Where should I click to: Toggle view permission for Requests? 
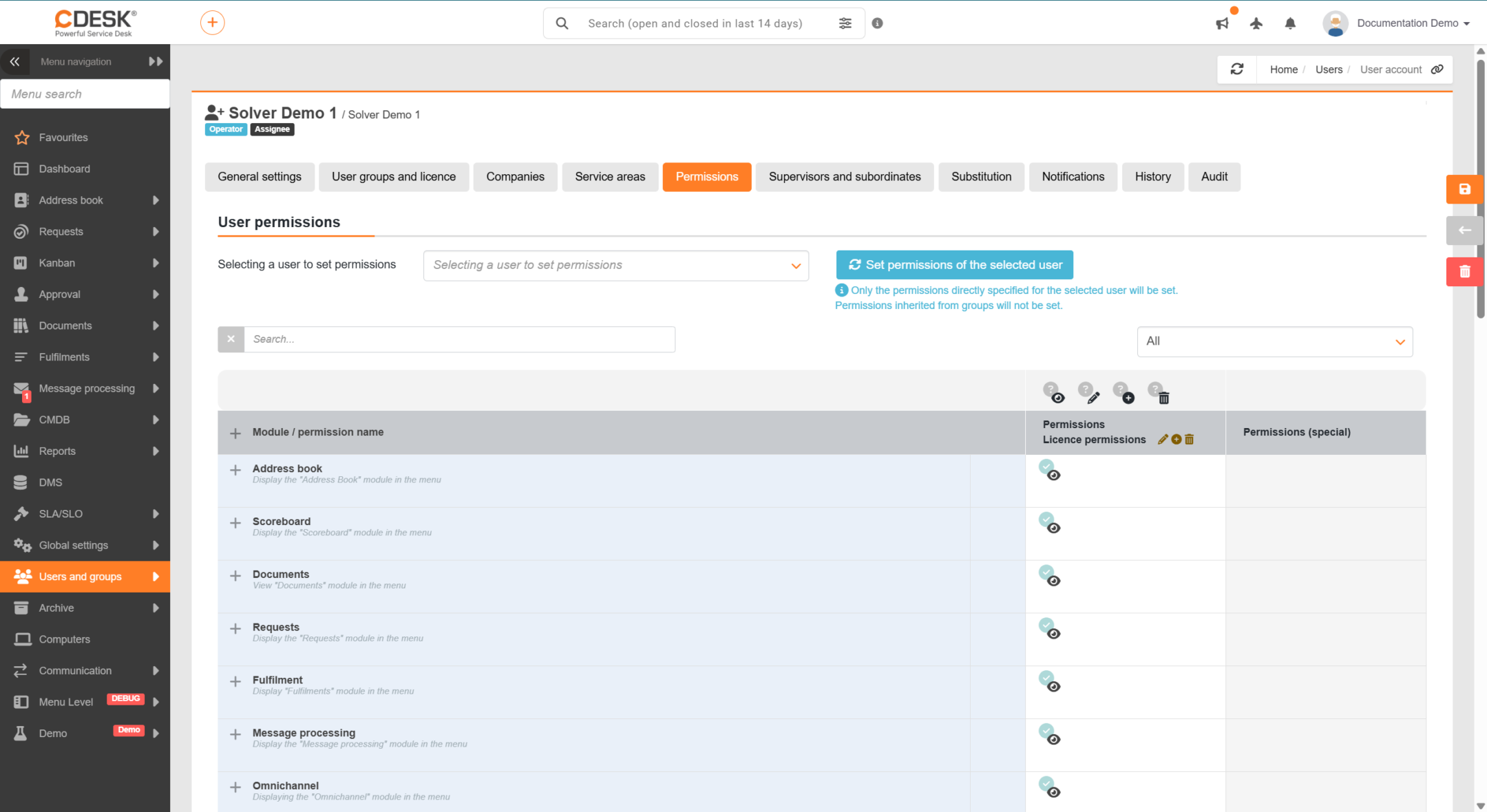pyautogui.click(x=1049, y=628)
